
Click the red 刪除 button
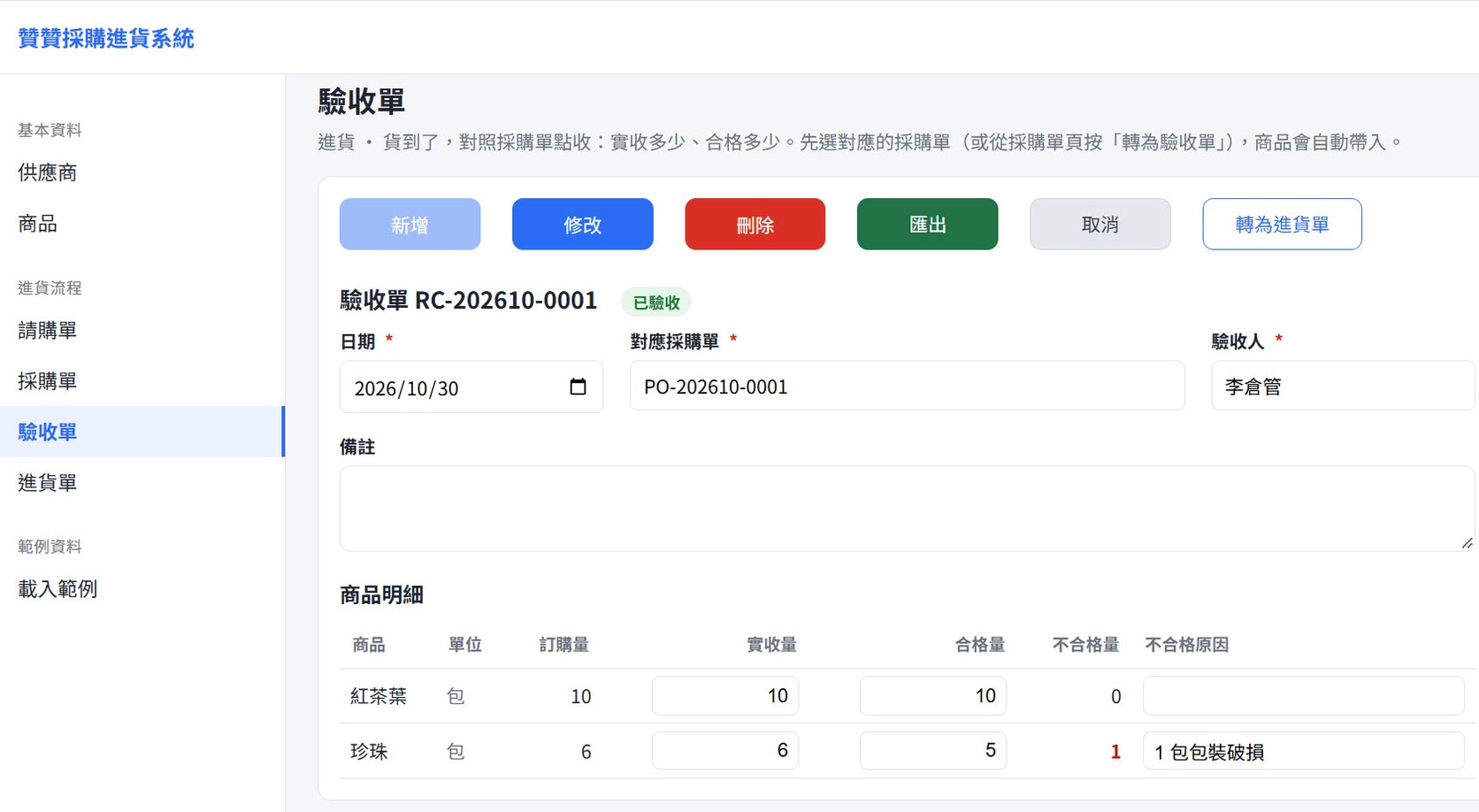pyautogui.click(x=755, y=224)
